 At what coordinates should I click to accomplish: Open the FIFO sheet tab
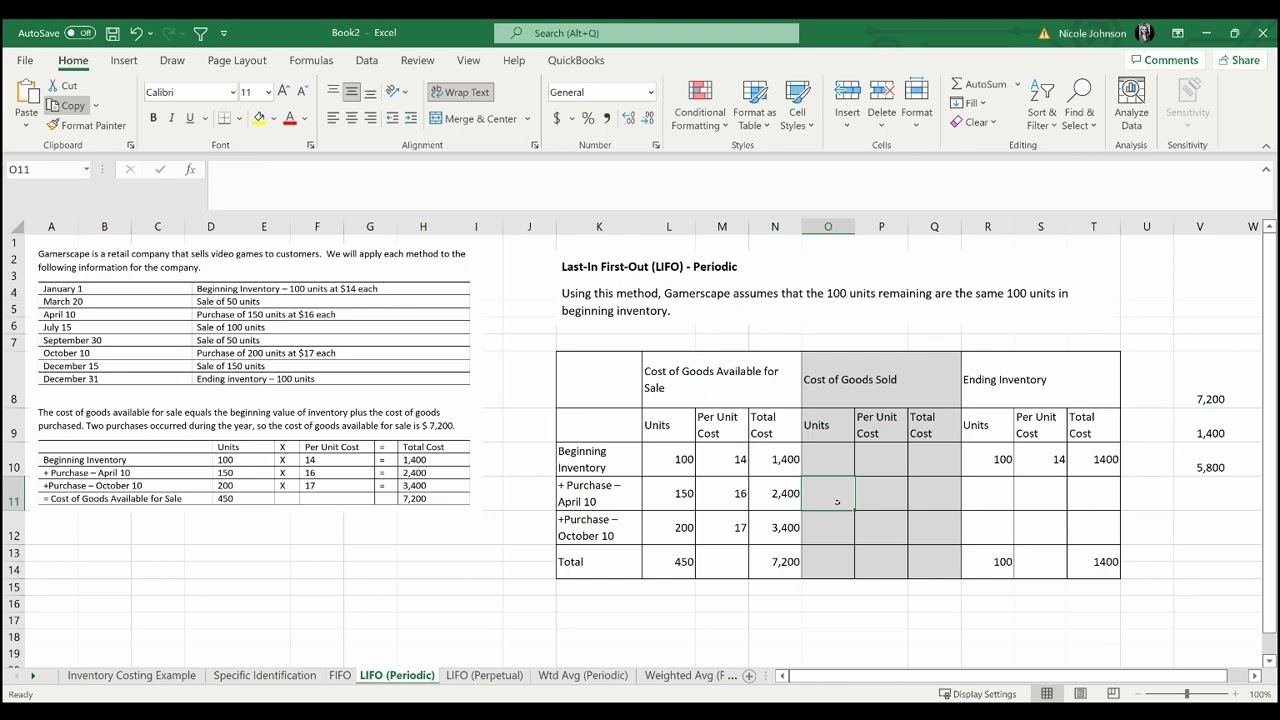(x=340, y=676)
